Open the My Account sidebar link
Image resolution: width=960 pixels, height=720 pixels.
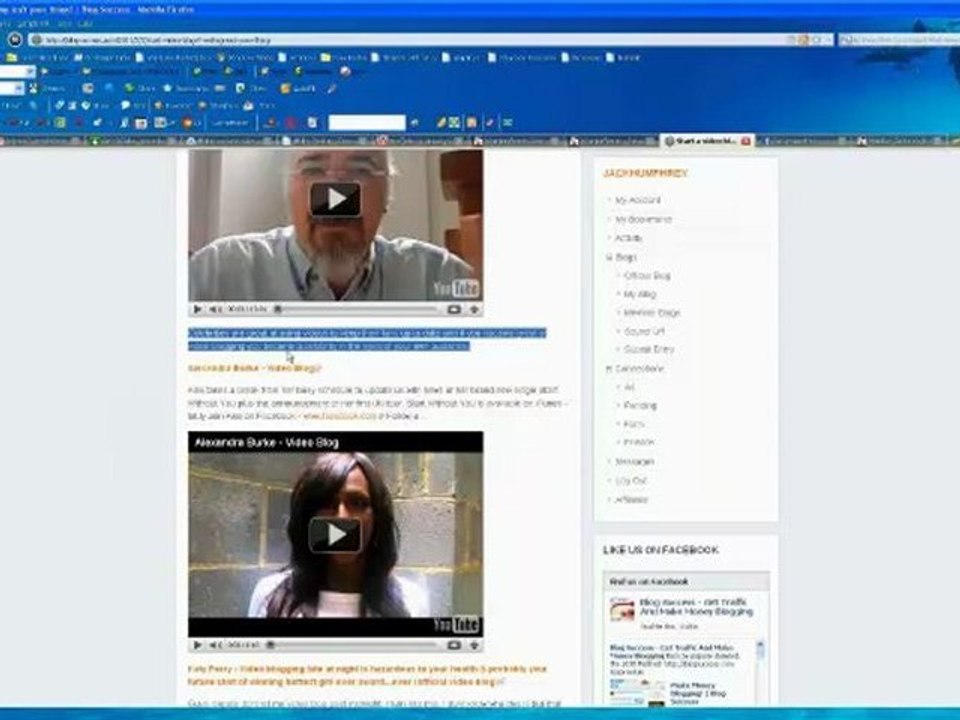(x=637, y=200)
